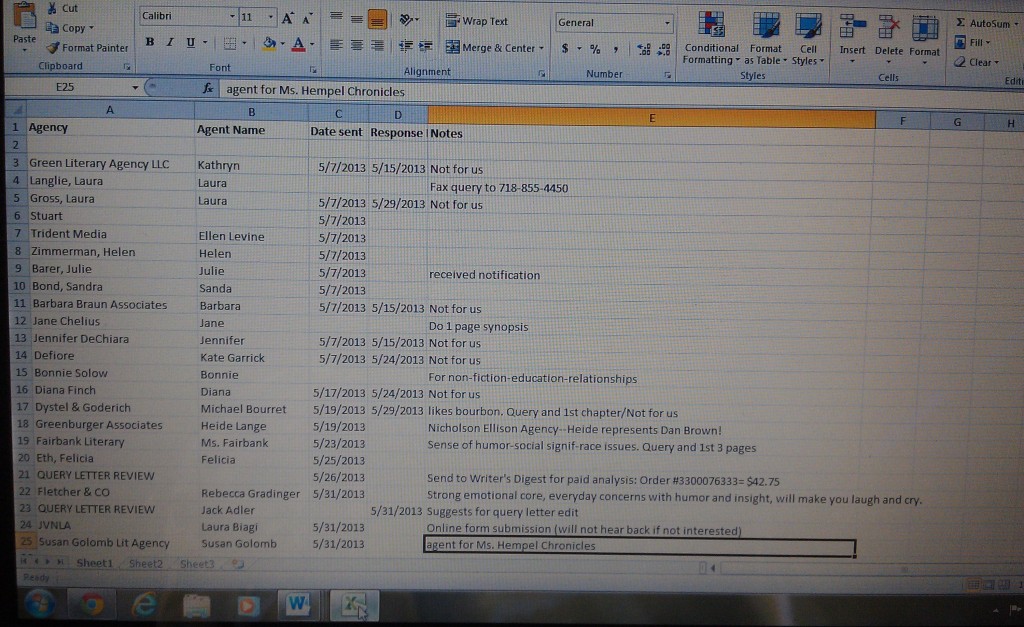Toggle Bold formatting

(150, 42)
